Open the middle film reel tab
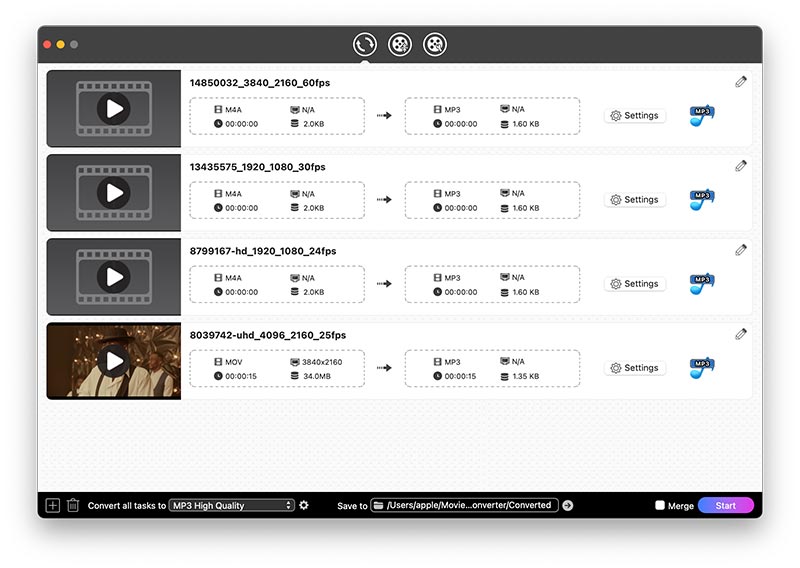 click(x=400, y=44)
